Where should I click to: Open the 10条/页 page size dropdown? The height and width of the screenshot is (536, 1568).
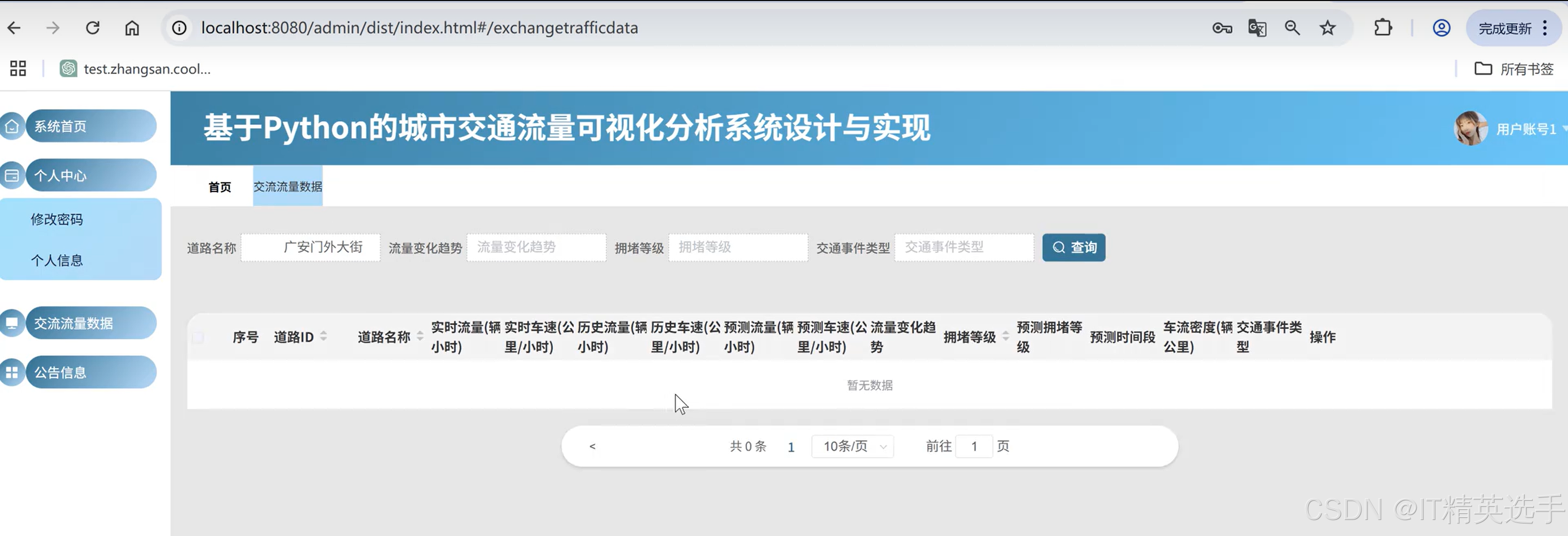852,446
